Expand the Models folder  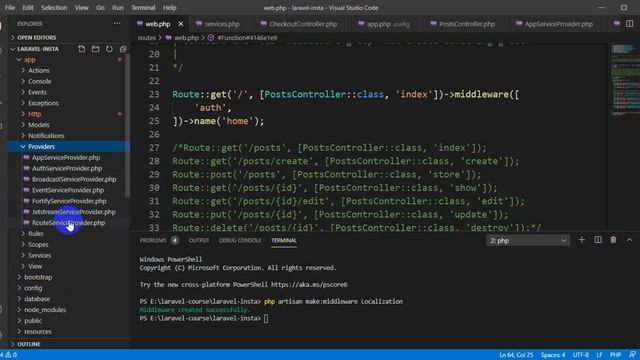point(39,125)
